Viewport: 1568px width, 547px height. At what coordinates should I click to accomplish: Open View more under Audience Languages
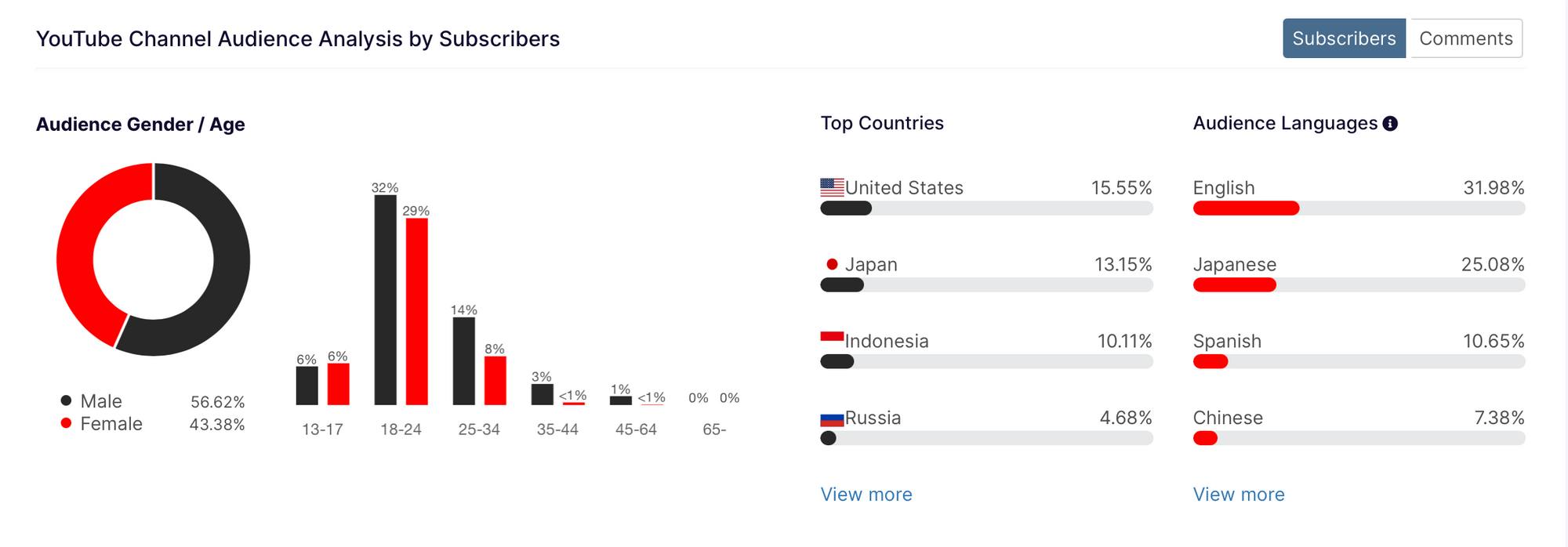[x=1239, y=494]
